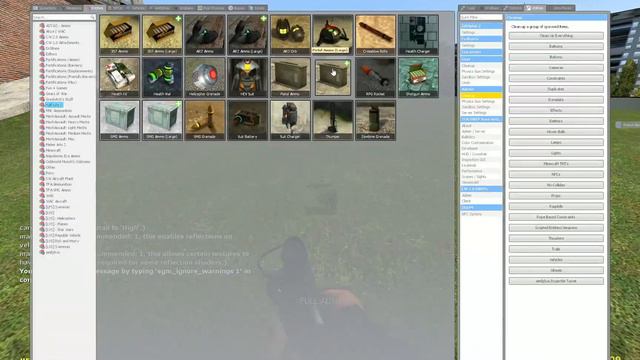Spawn the Suit Charger entity
640x360 pixels.
290,120
